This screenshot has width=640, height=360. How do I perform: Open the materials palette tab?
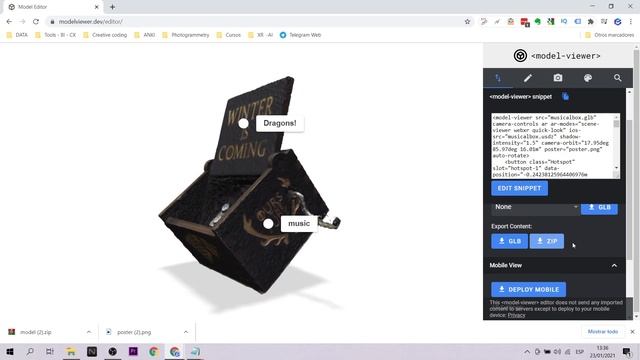pos(588,78)
